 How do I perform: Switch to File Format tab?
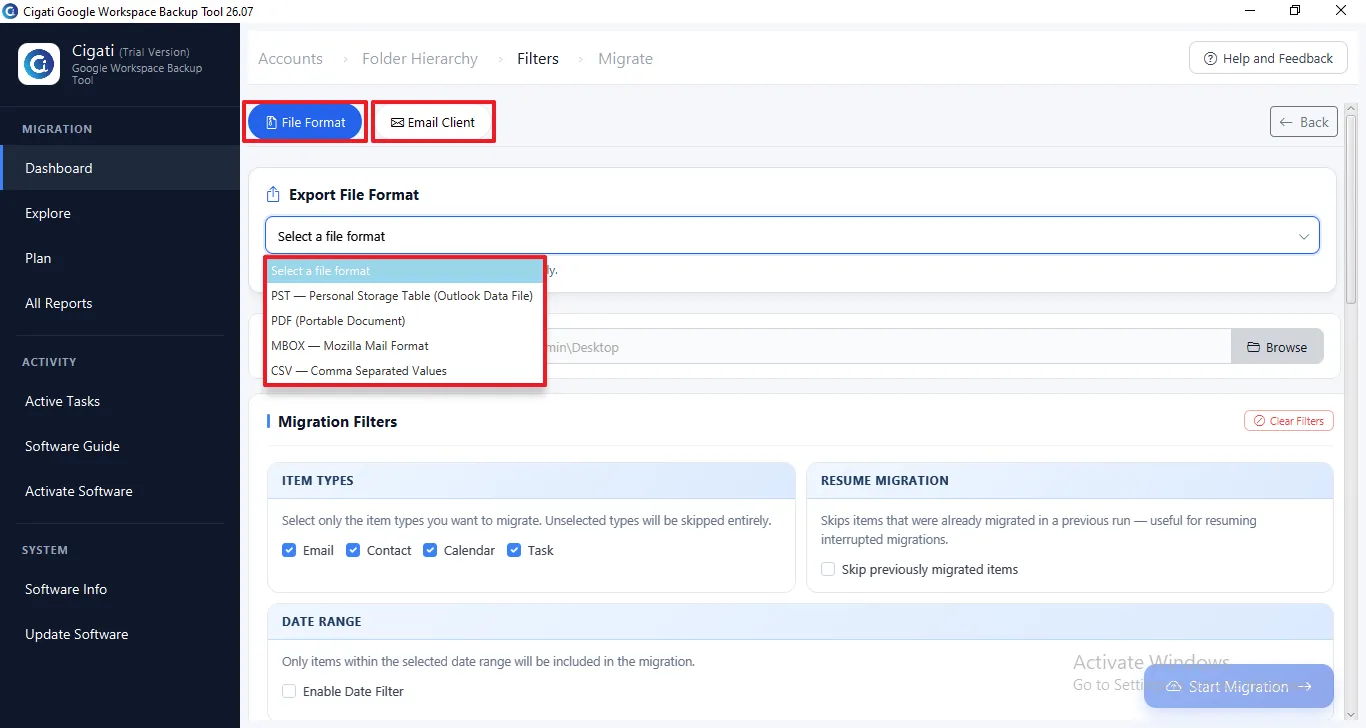point(305,122)
